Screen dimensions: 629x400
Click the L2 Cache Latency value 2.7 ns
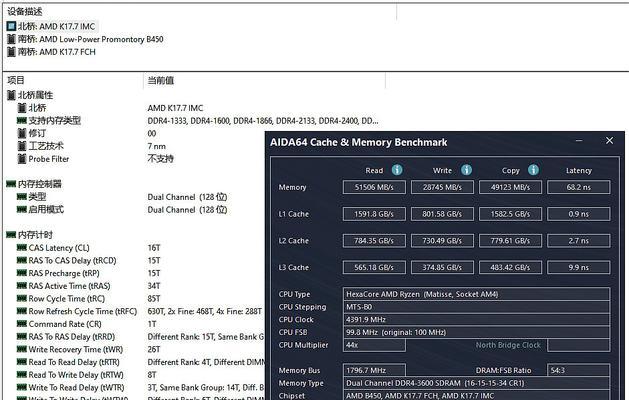[578, 241]
